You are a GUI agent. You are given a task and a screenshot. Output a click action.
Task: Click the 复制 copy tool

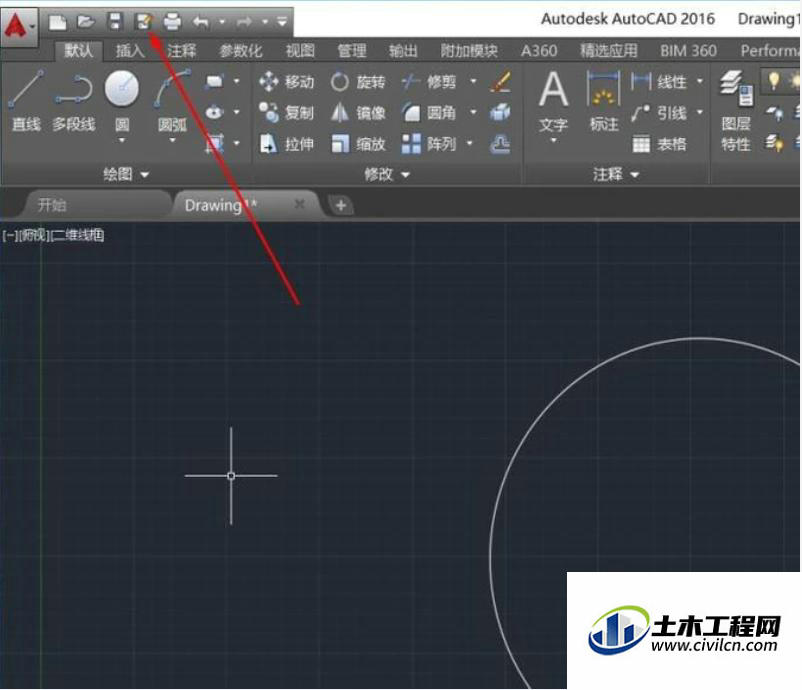286,113
